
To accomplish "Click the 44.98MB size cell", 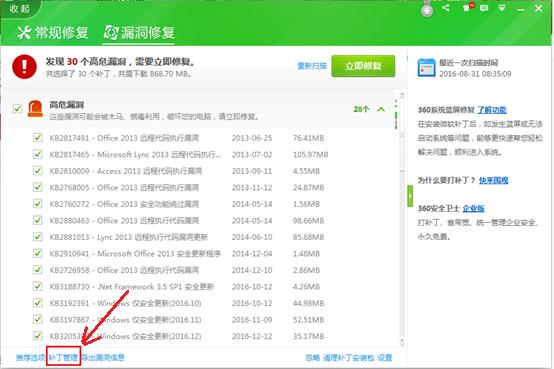I will point(308,303).
